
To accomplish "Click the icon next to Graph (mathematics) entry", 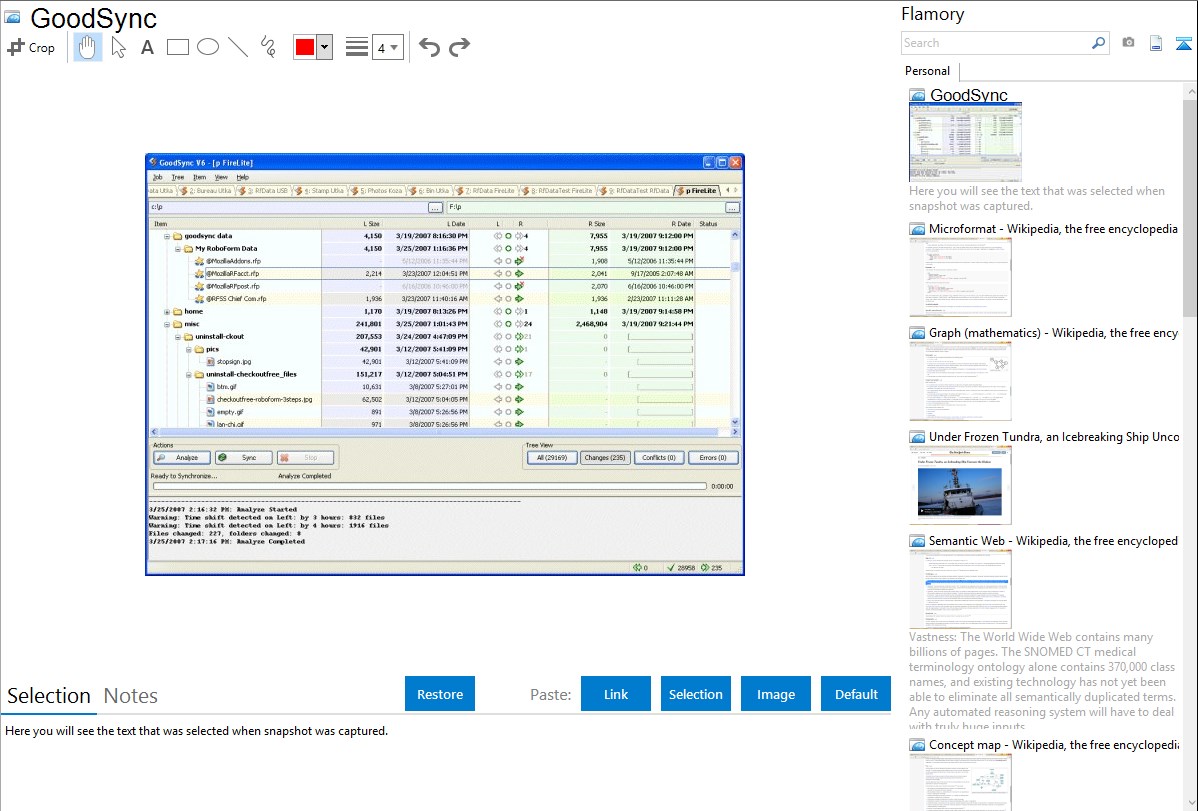I will point(917,333).
